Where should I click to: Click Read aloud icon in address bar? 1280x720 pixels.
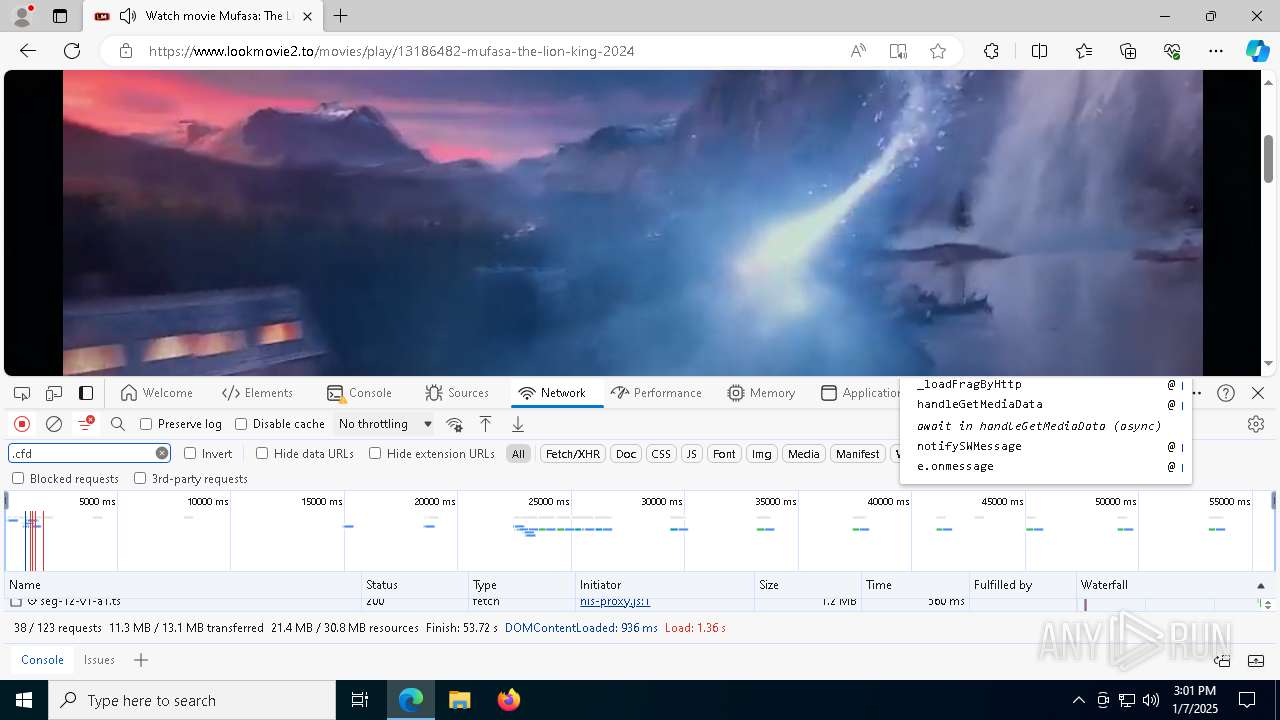click(x=858, y=51)
